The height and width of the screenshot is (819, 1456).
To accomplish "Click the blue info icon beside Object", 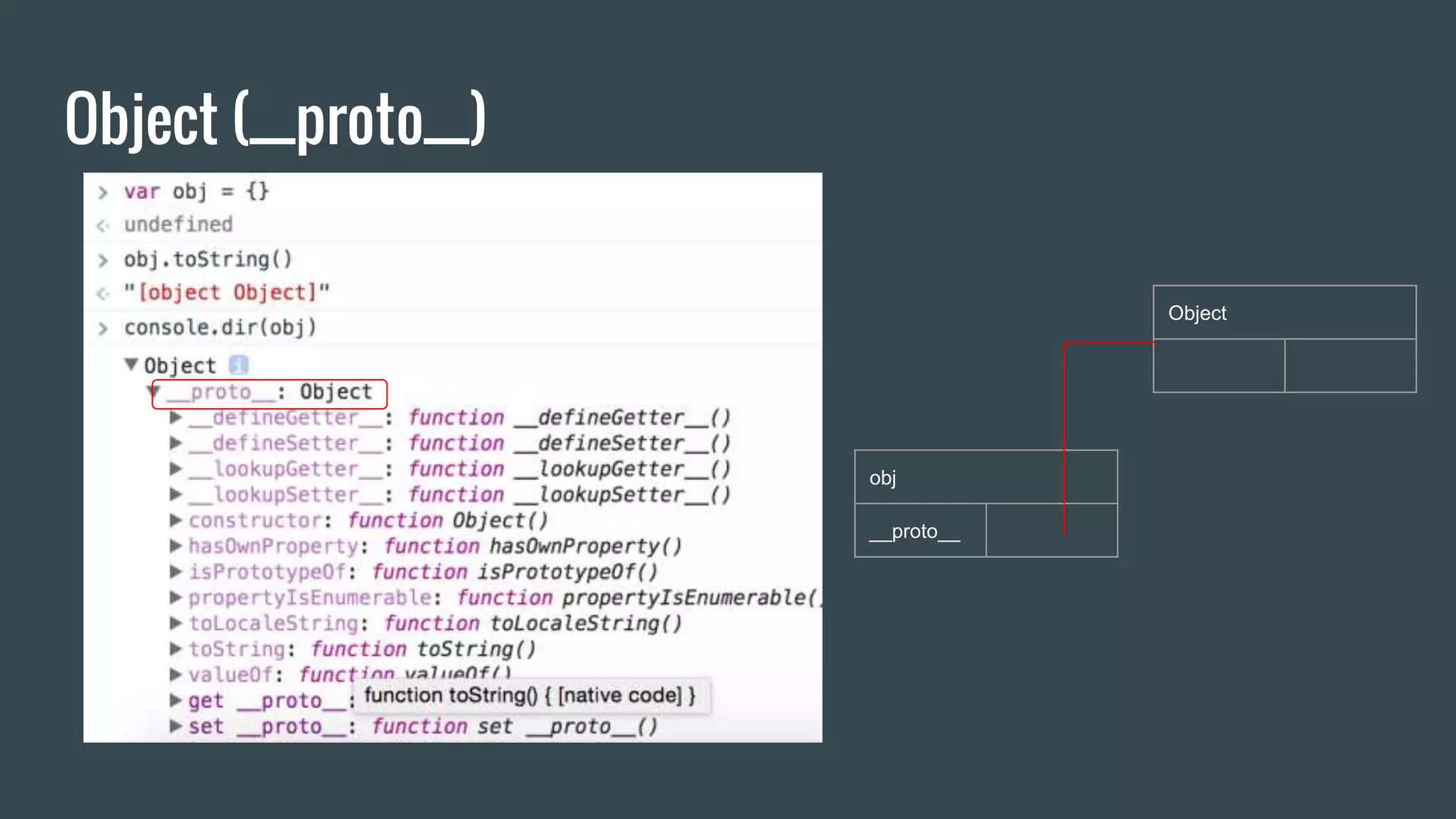I will click(239, 365).
